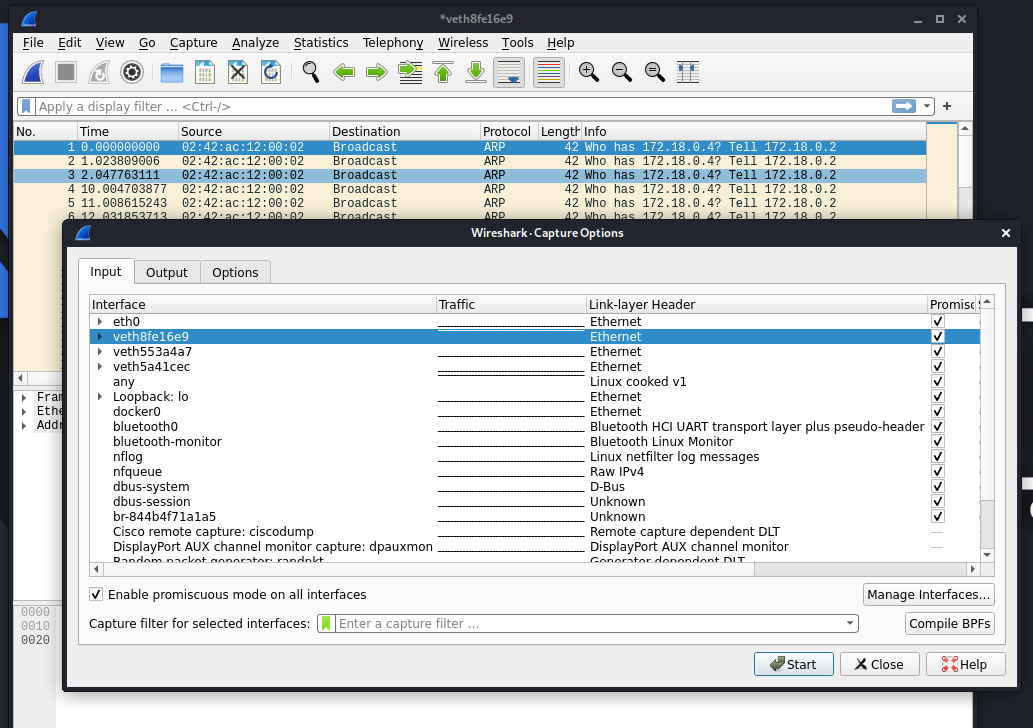This screenshot has width=1033, height=728.
Task: Close this capture file icon
Action: pyautogui.click(x=238, y=72)
